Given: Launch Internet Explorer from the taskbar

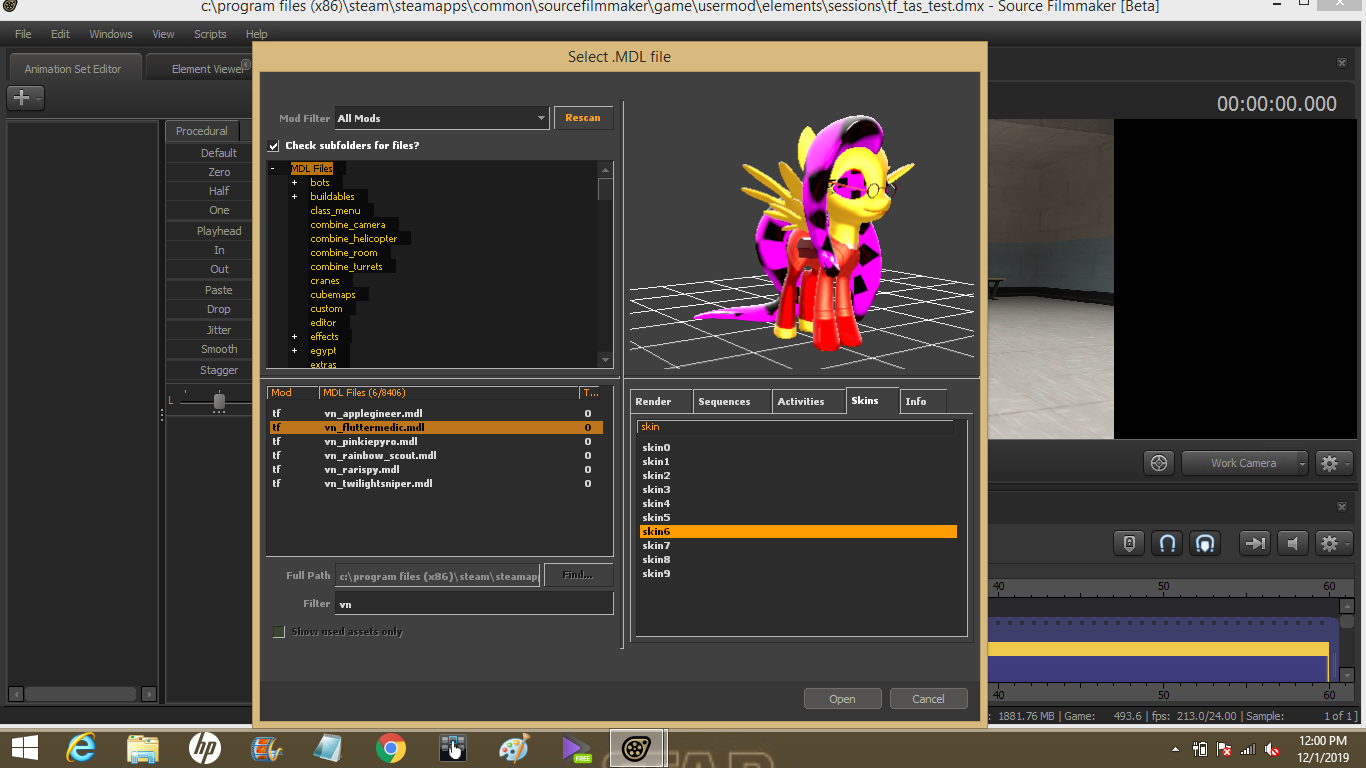Looking at the screenshot, I should 81,748.
